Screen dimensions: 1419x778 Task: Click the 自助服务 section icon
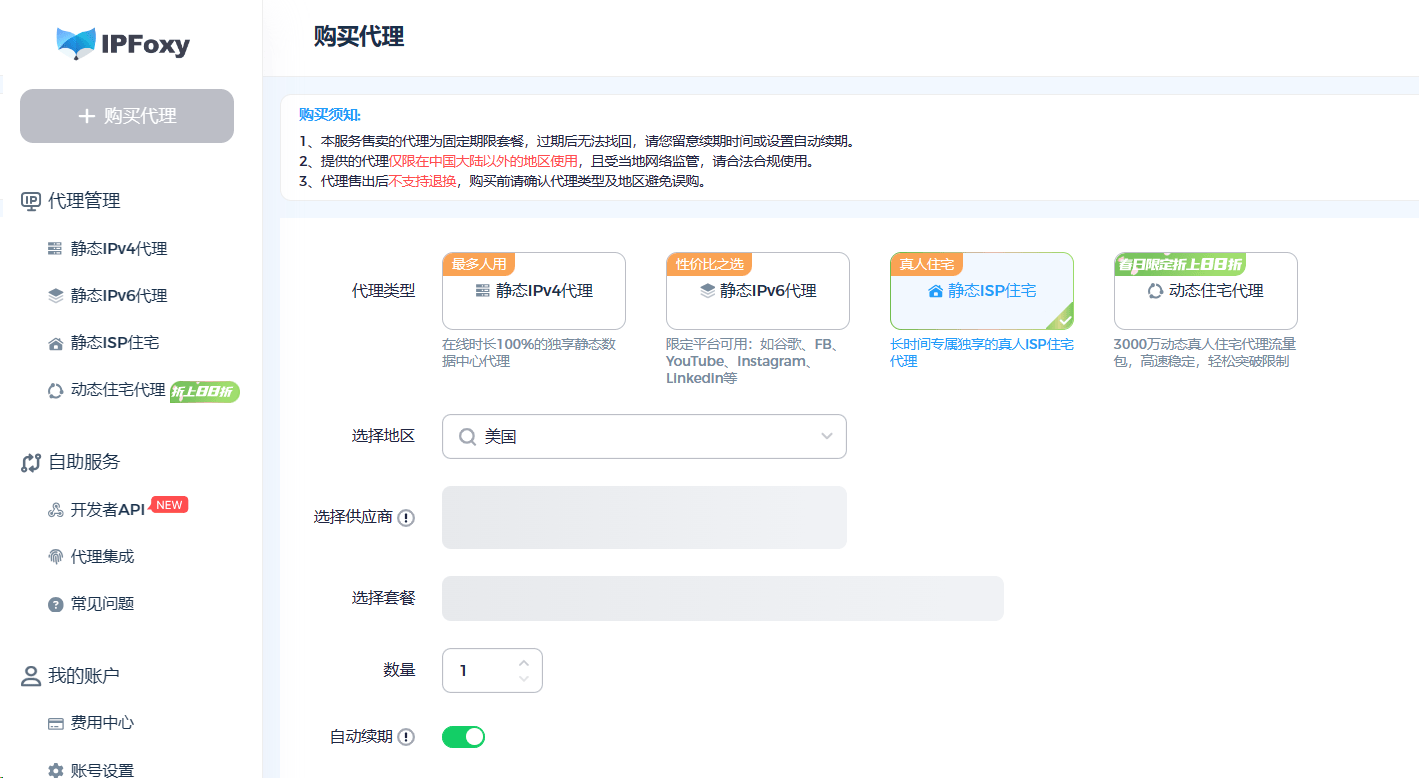pos(31,462)
